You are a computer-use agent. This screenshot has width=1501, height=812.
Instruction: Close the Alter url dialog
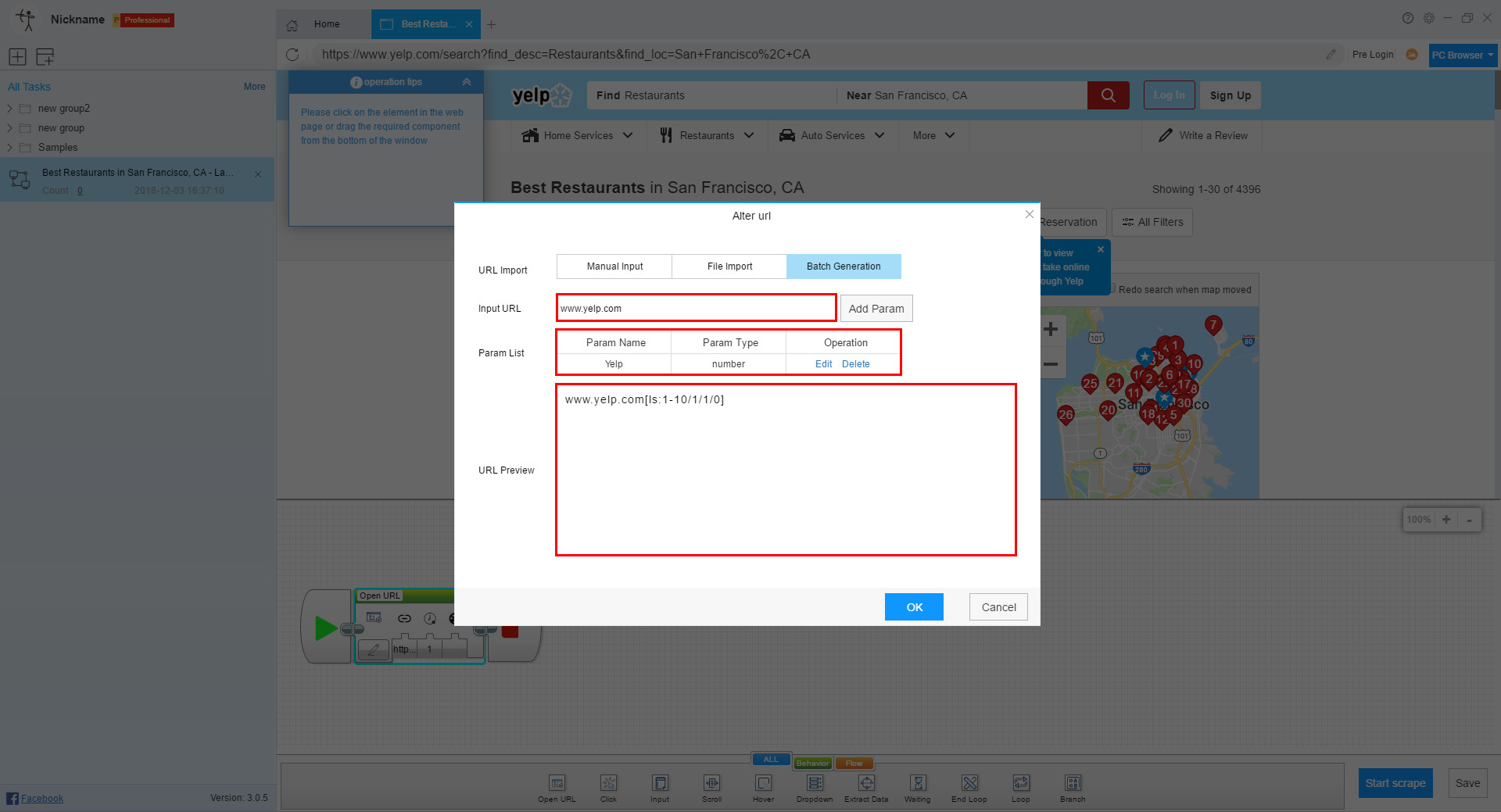point(1029,214)
